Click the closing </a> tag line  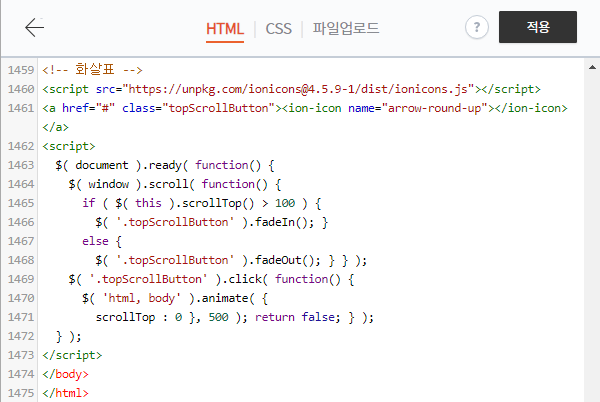(x=55, y=127)
